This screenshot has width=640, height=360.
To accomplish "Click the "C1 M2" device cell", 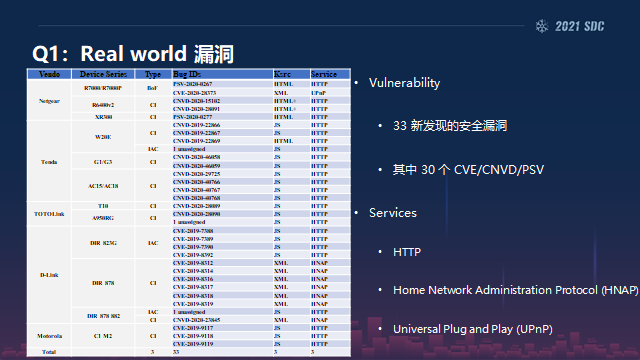I will [x=103, y=336].
